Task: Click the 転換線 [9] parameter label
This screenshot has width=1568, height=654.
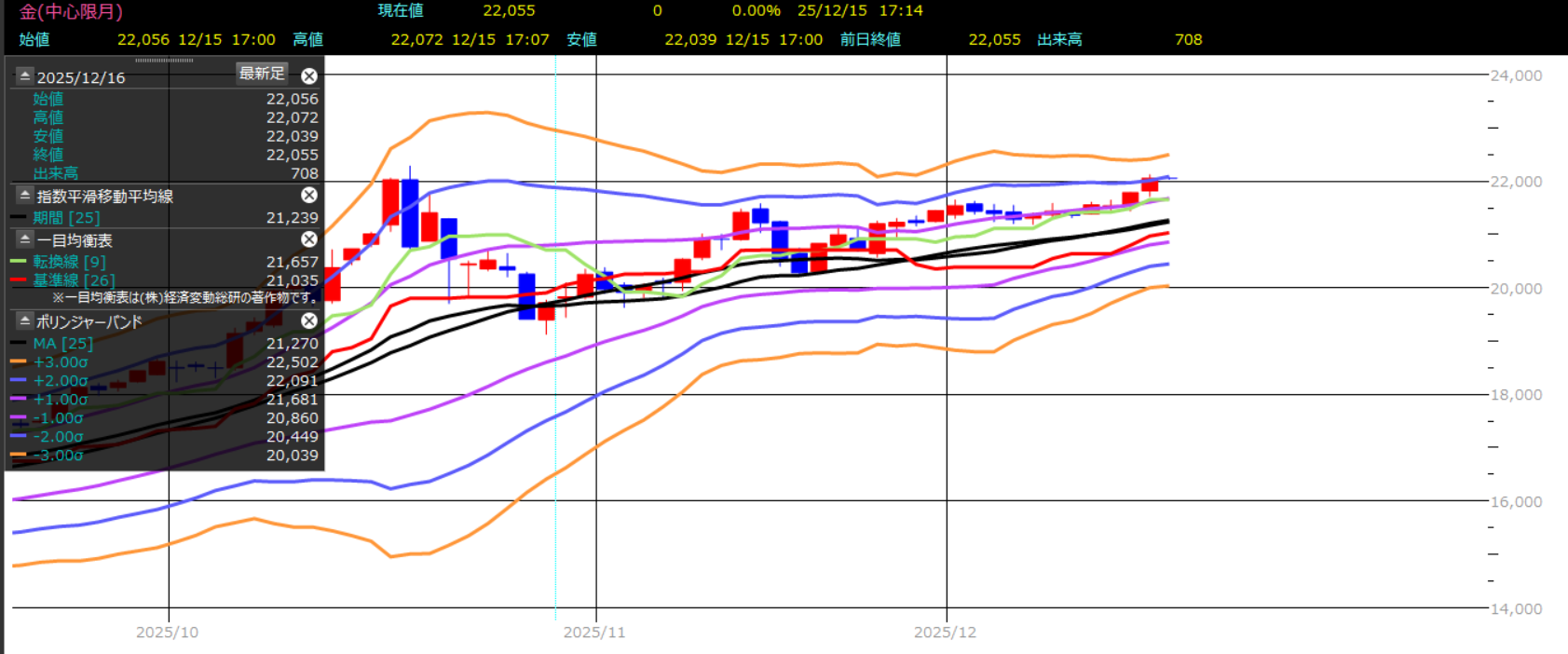Action: (69, 262)
